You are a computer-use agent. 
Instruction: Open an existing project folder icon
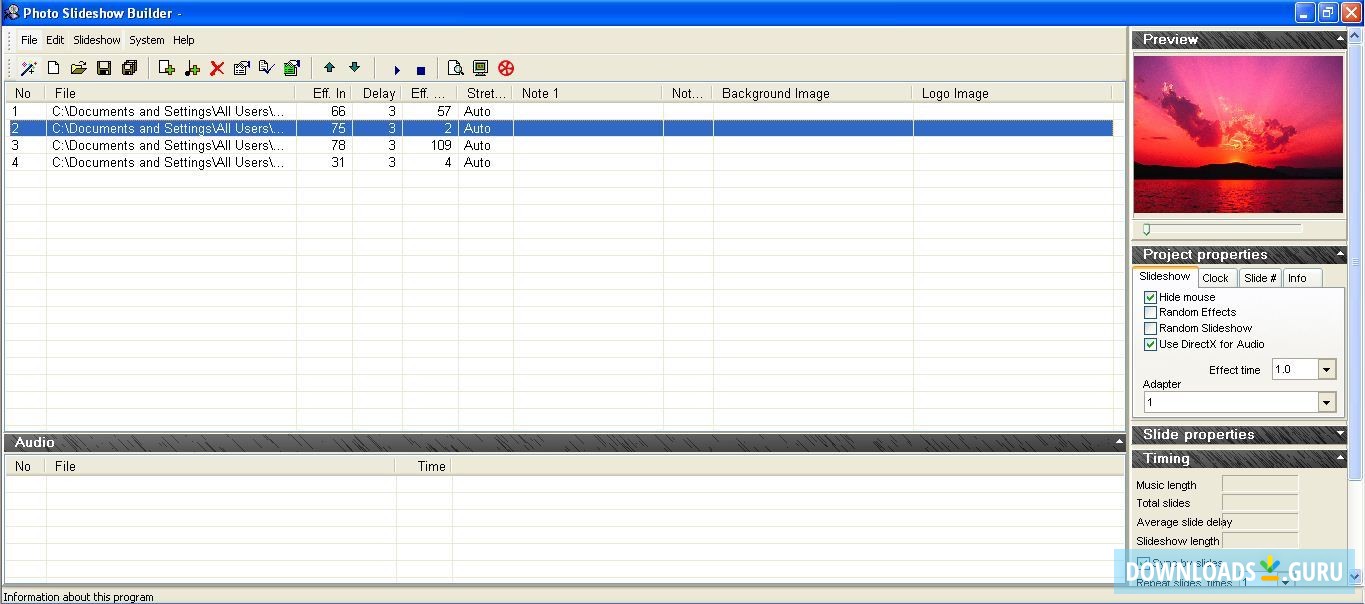tap(78, 68)
